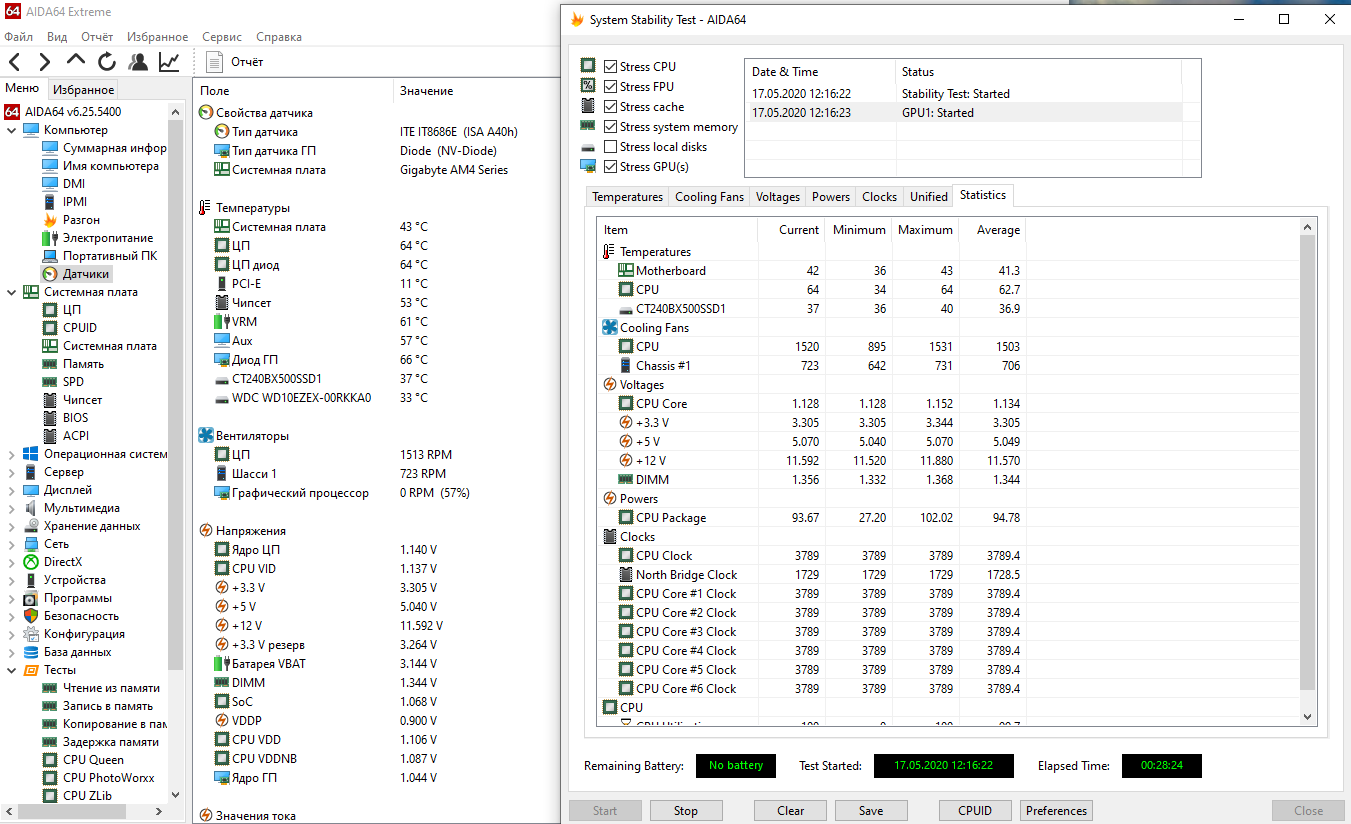The width and height of the screenshot is (1351, 824).
Task: Enable the Stress local disks checkbox
Action: coord(610,147)
